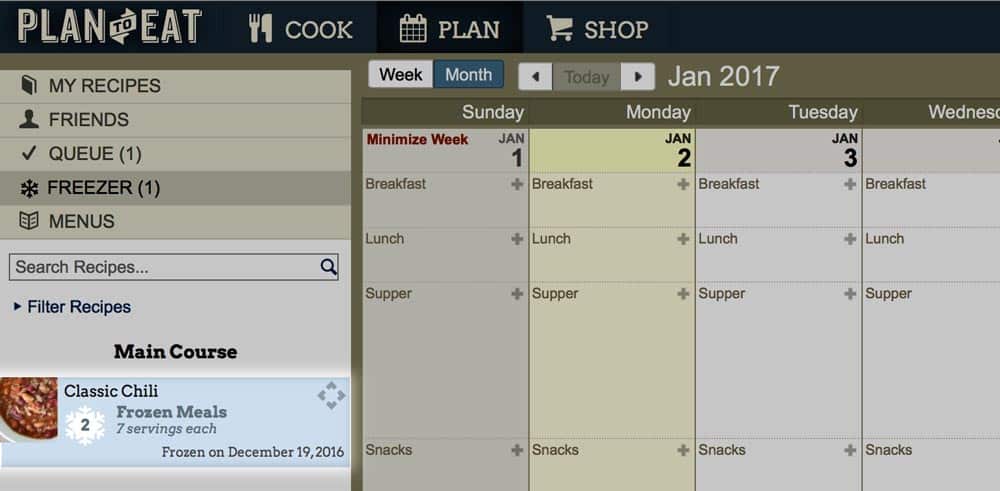This screenshot has height=491, width=1000.
Task: Click the move arrows icon on Classic Chili
Action: pyautogui.click(x=331, y=396)
